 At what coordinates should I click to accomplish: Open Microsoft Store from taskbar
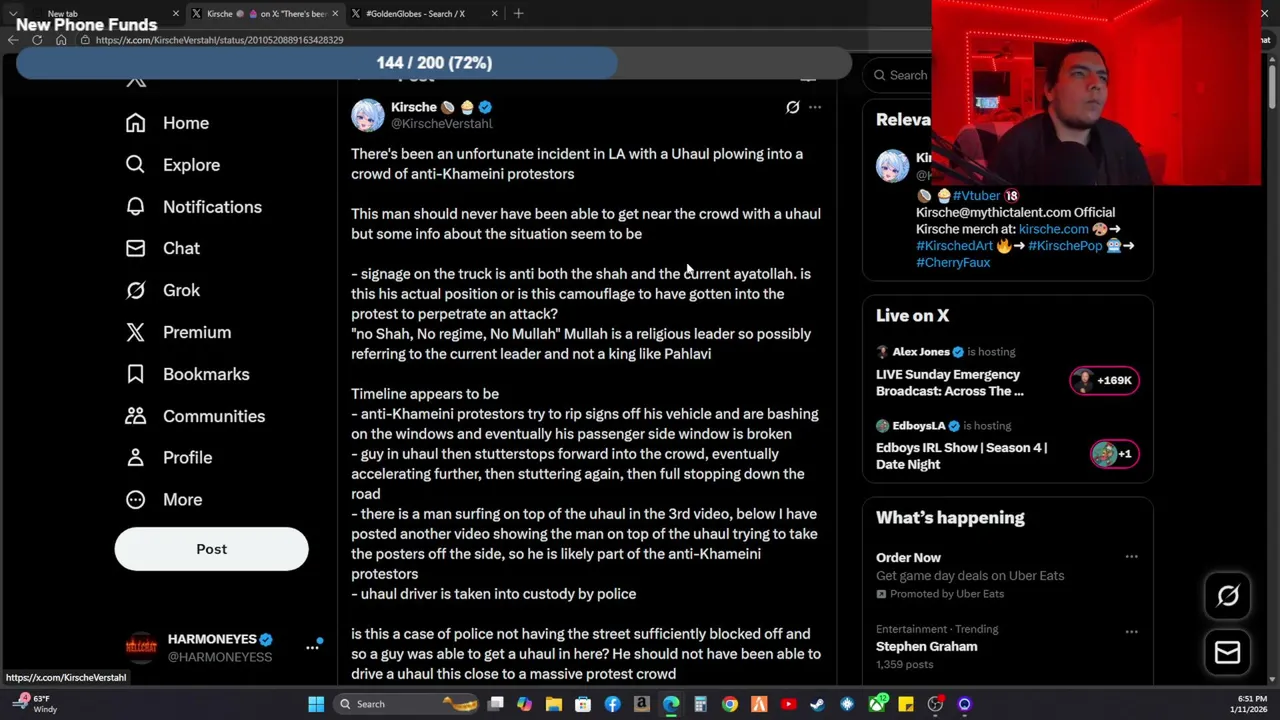[583, 704]
